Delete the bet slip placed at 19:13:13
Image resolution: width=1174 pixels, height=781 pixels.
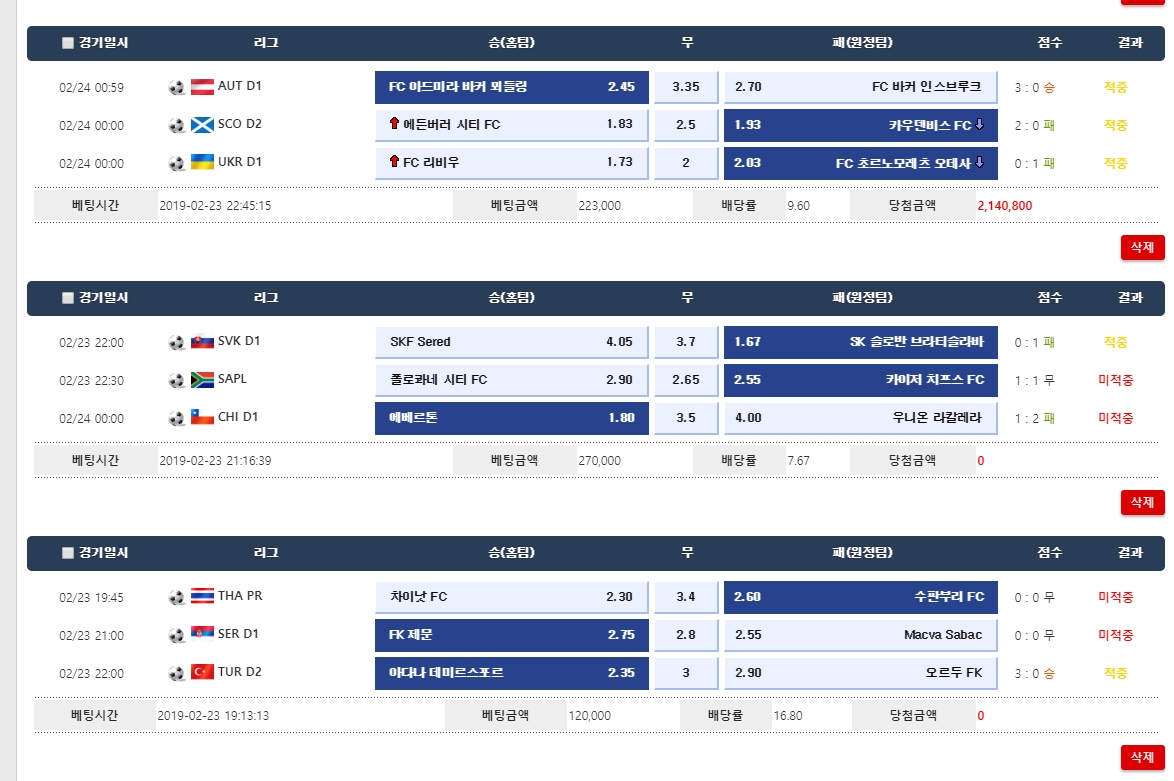1142,757
